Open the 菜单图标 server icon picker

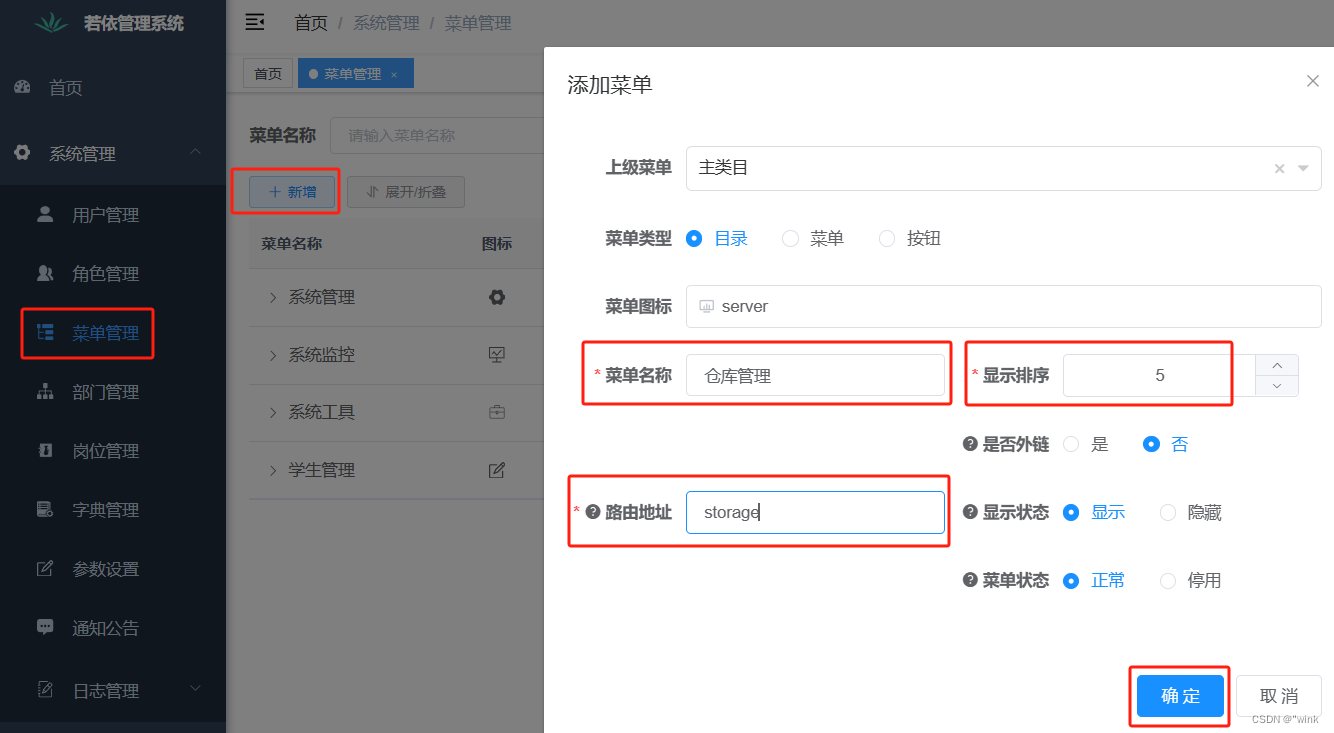[1004, 306]
